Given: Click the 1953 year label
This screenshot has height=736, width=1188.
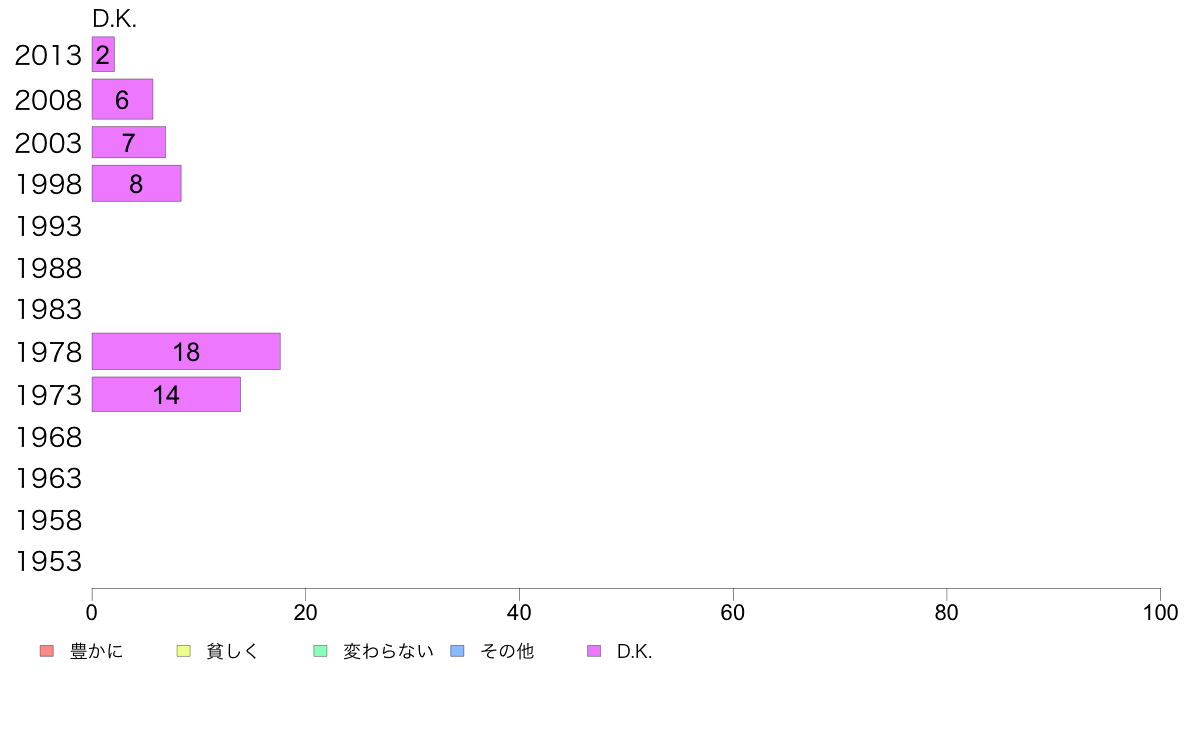Looking at the screenshot, I should click(x=48, y=562).
